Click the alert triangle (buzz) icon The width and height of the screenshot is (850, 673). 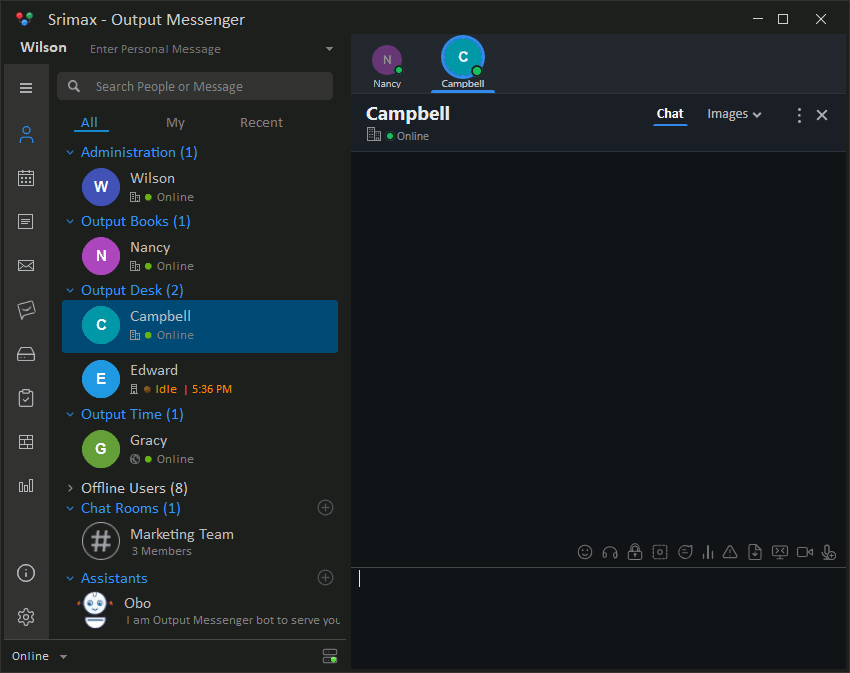pos(730,552)
